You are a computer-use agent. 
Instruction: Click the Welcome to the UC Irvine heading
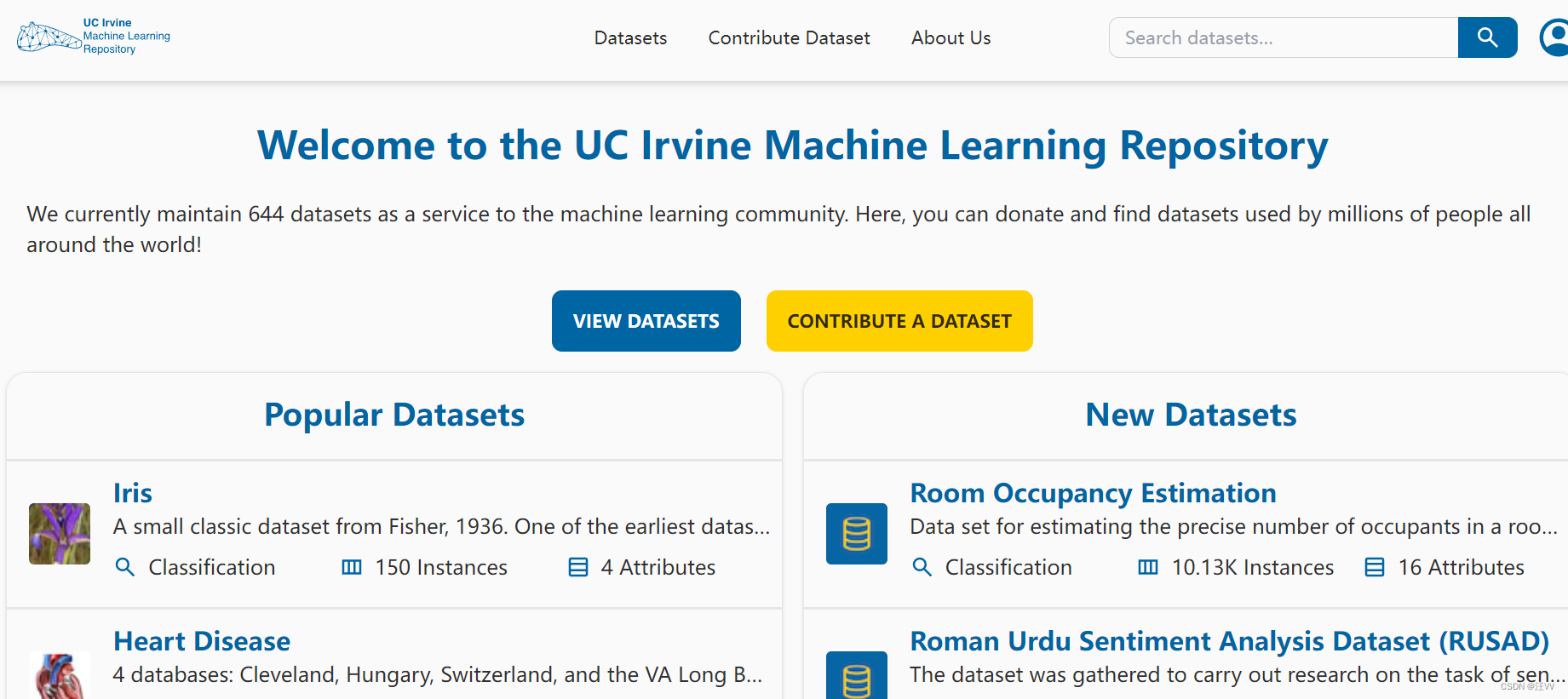coord(793,146)
